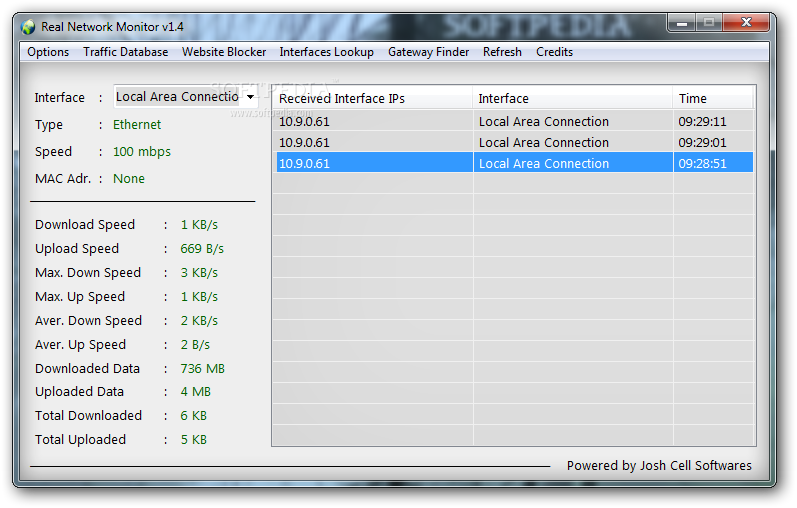
Task: Click the Powered by Josh Cell Softwares text
Action: click(x=659, y=466)
